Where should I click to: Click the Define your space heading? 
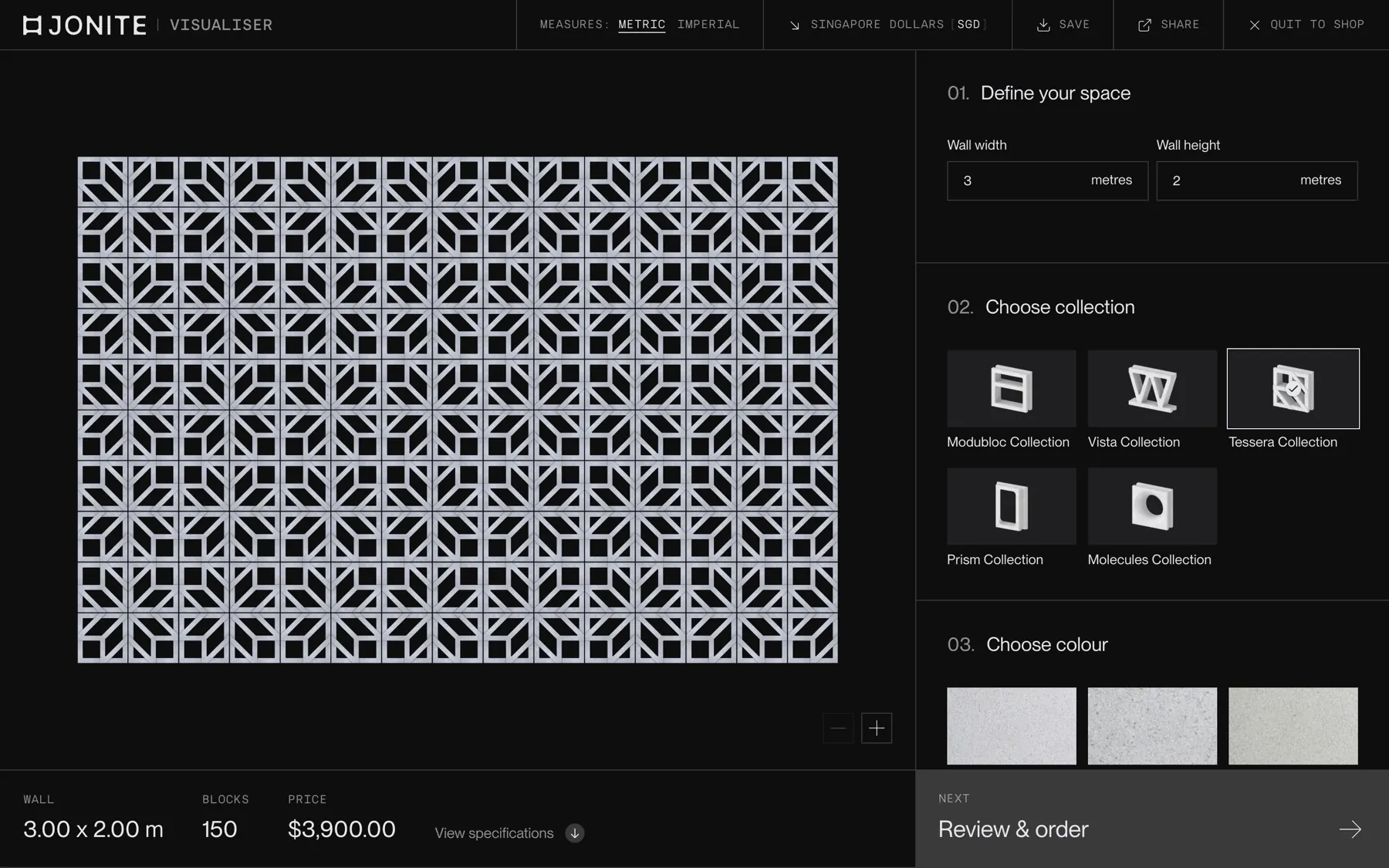coord(1055,93)
